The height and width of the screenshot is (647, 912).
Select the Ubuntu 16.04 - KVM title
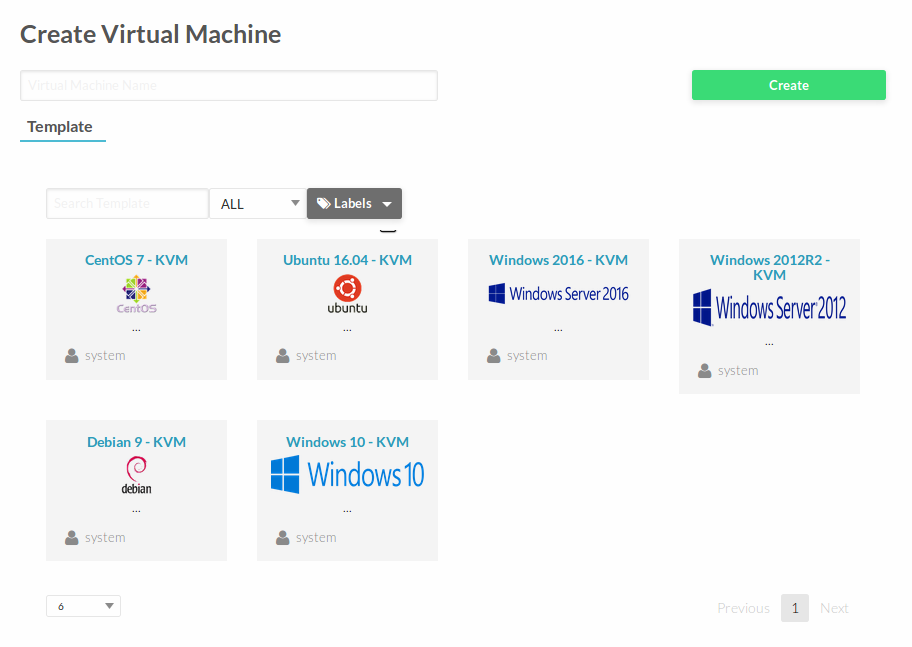coord(347,260)
